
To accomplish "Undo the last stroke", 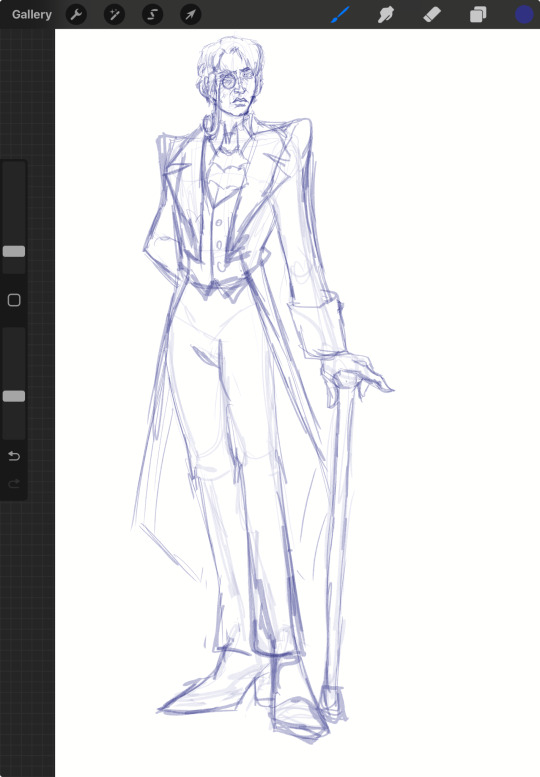I will [x=14, y=456].
